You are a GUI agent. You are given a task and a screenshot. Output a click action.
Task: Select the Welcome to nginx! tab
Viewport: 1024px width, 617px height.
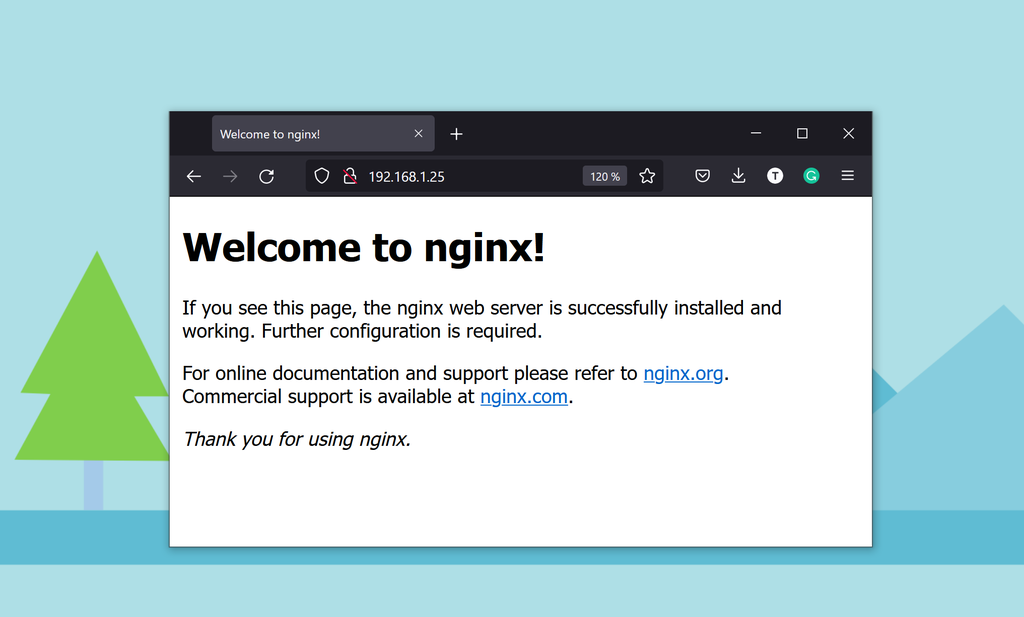click(x=323, y=134)
